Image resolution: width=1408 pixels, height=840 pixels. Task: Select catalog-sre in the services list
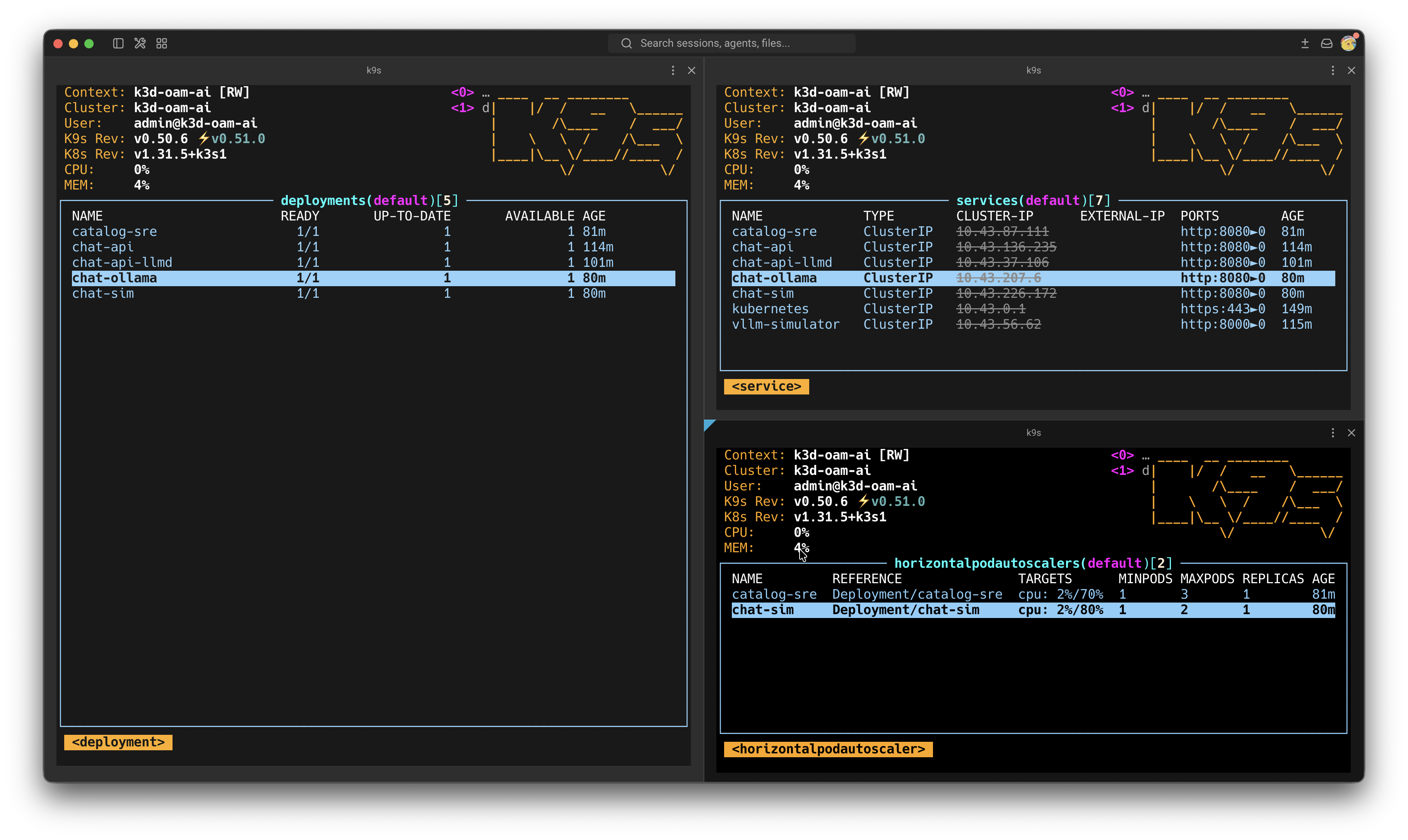[x=1033, y=232]
